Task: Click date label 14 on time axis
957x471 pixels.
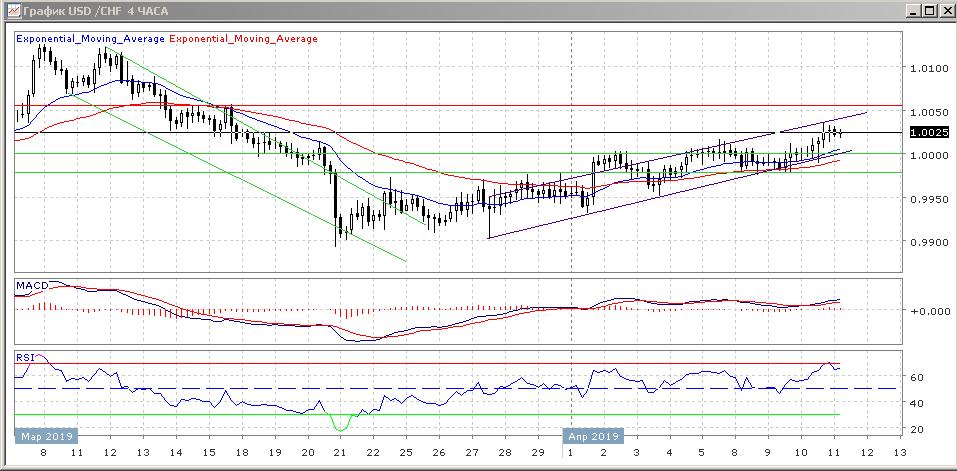Action: coord(176,453)
